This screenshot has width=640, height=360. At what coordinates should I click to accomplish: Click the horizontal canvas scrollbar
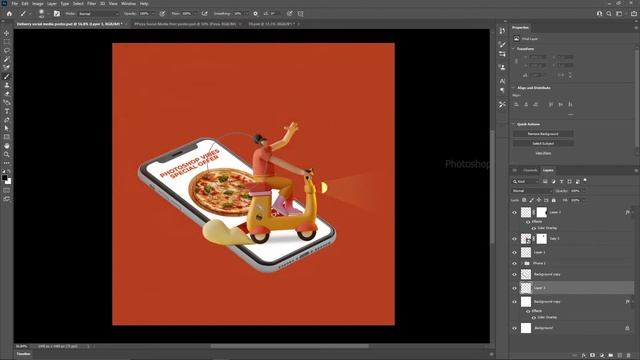pos(290,346)
